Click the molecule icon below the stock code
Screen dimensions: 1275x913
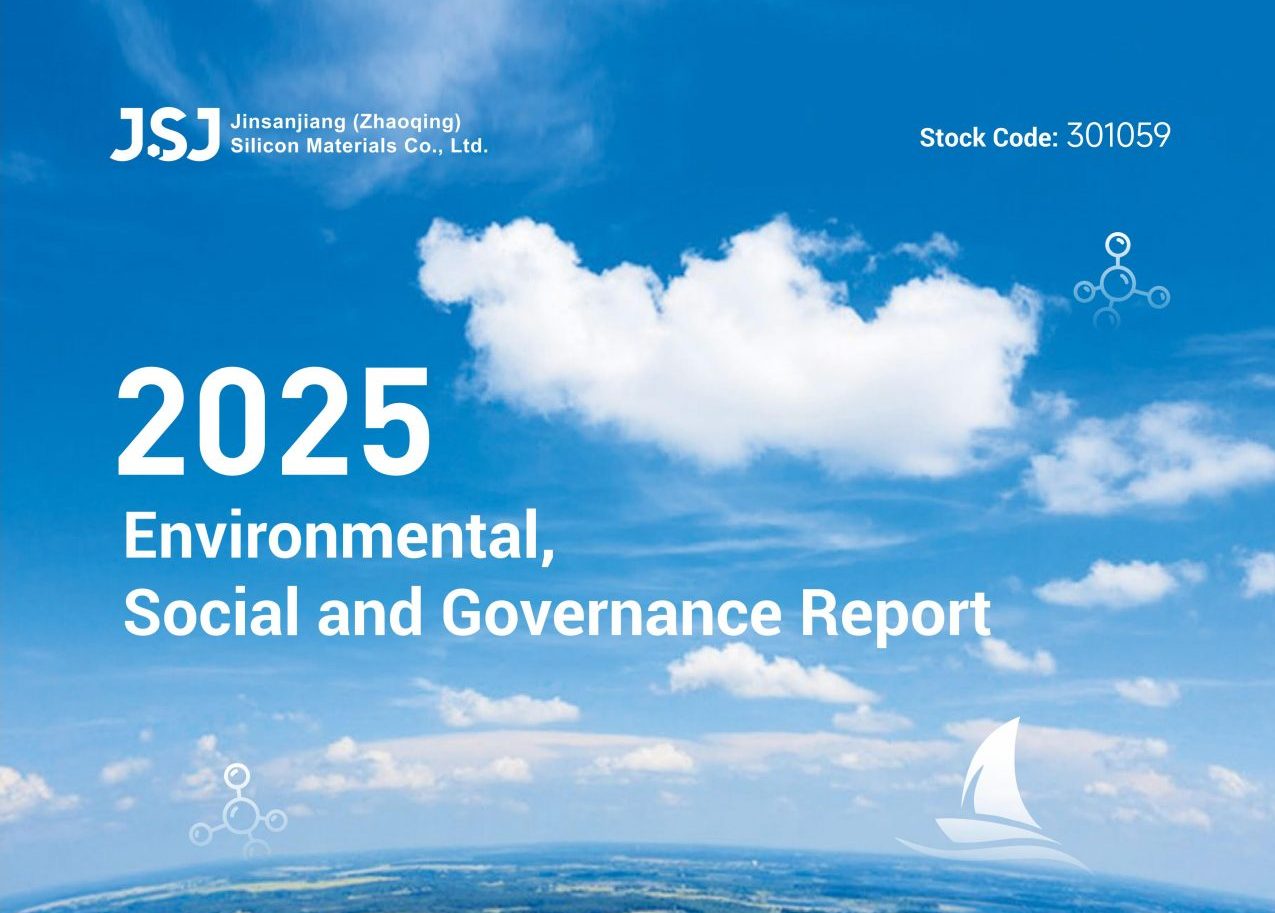point(1121,281)
